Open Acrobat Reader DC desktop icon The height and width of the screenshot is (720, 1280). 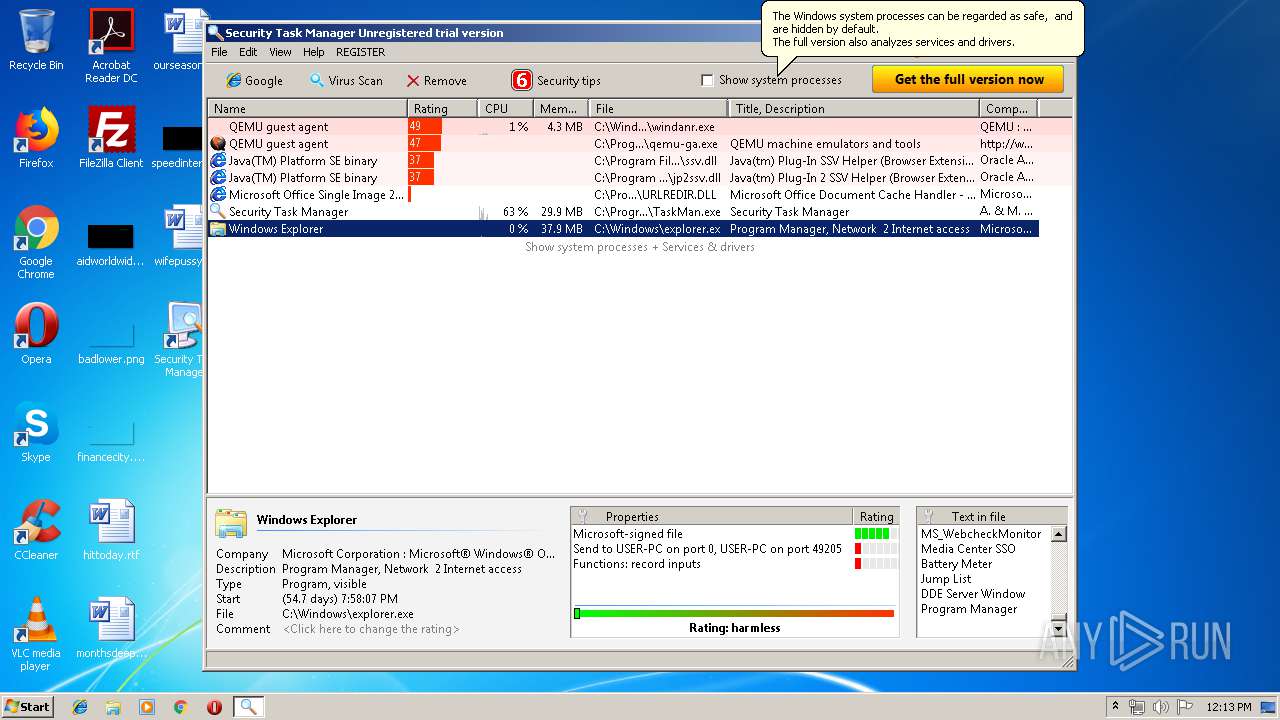click(x=111, y=46)
